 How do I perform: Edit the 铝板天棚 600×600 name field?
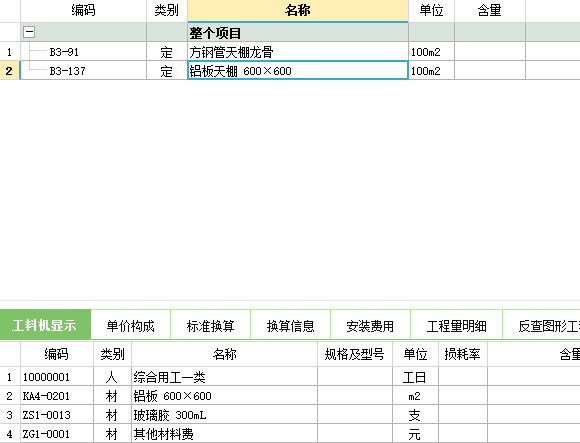[x=298, y=70]
